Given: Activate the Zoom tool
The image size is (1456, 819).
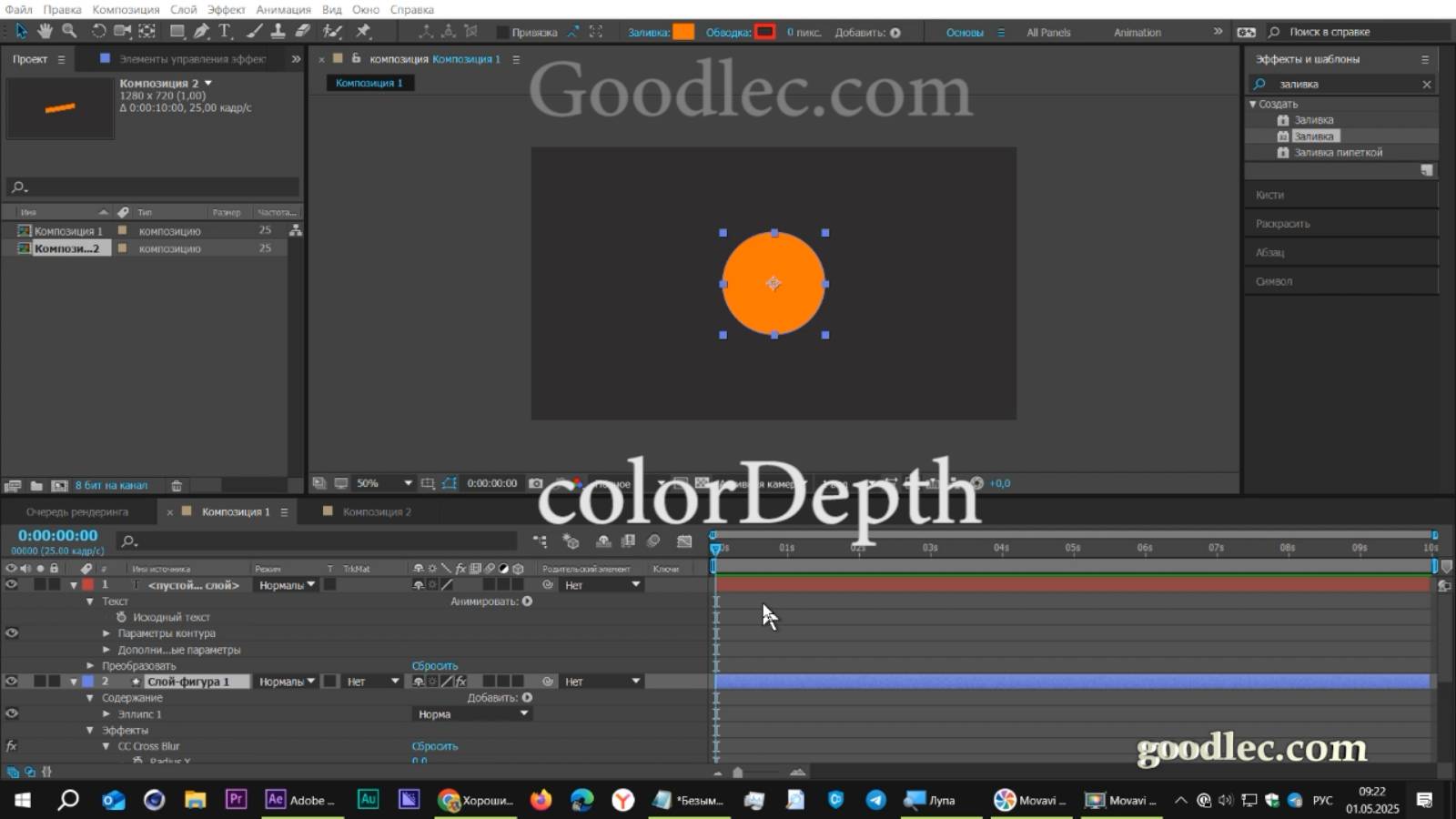Looking at the screenshot, I should [x=70, y=30].
